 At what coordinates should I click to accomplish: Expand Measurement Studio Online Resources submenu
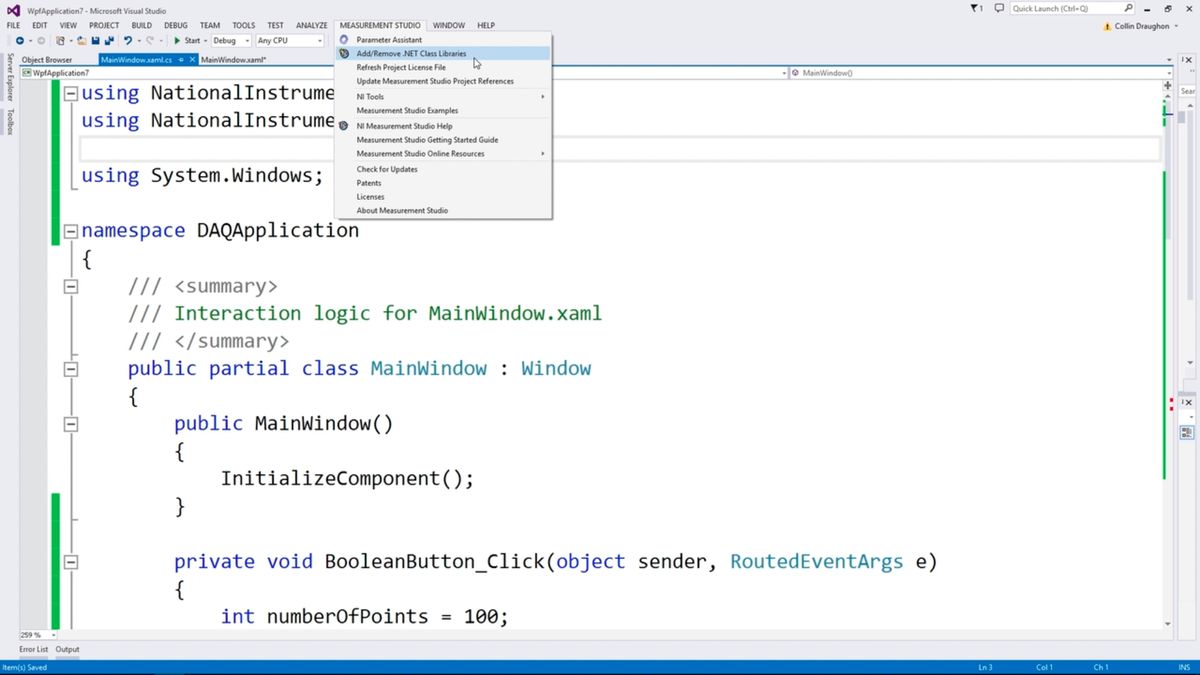click(444, 154)
